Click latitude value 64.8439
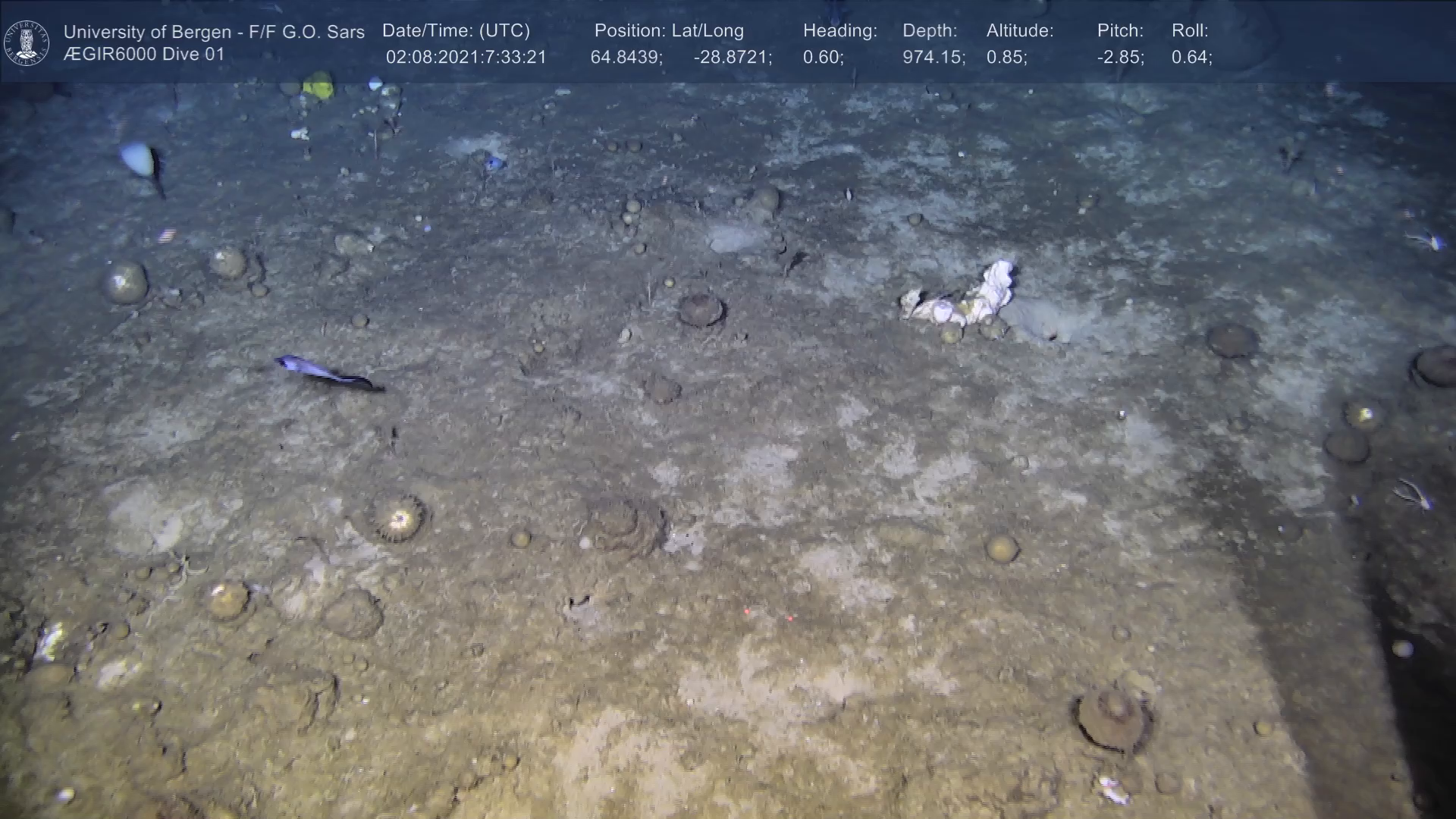The height and width of the screenshot is (819, 1456). 626,58
